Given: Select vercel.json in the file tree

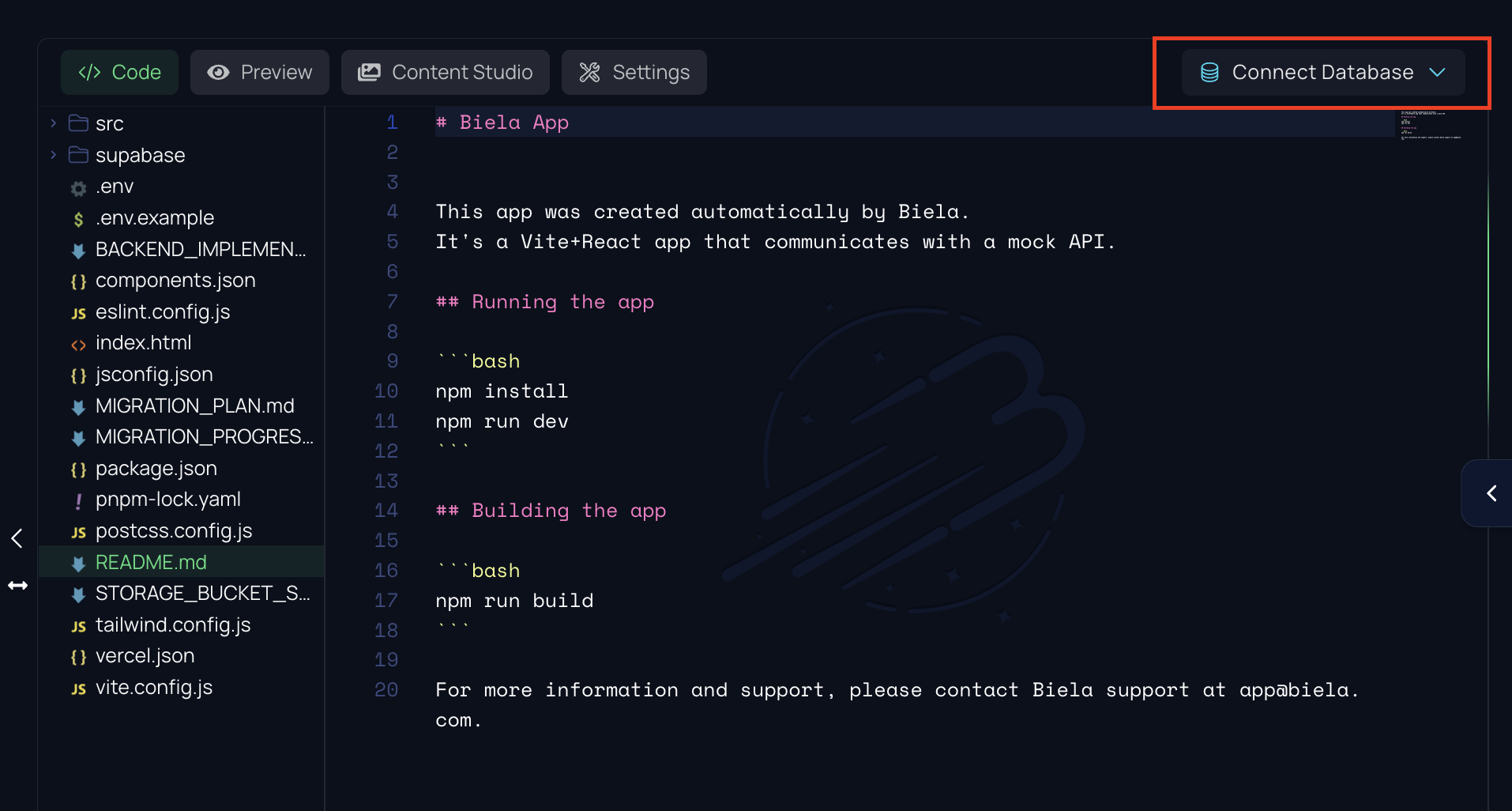Looking at the screenshot, I should pos(145,656).
